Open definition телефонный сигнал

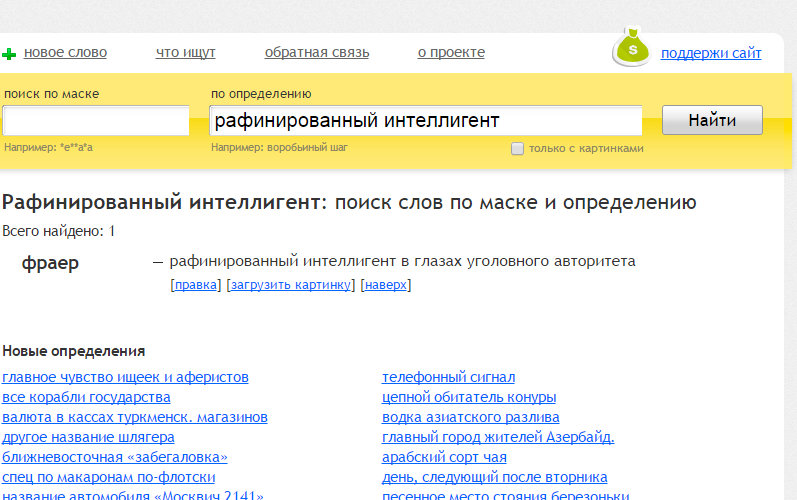(448, 377)
